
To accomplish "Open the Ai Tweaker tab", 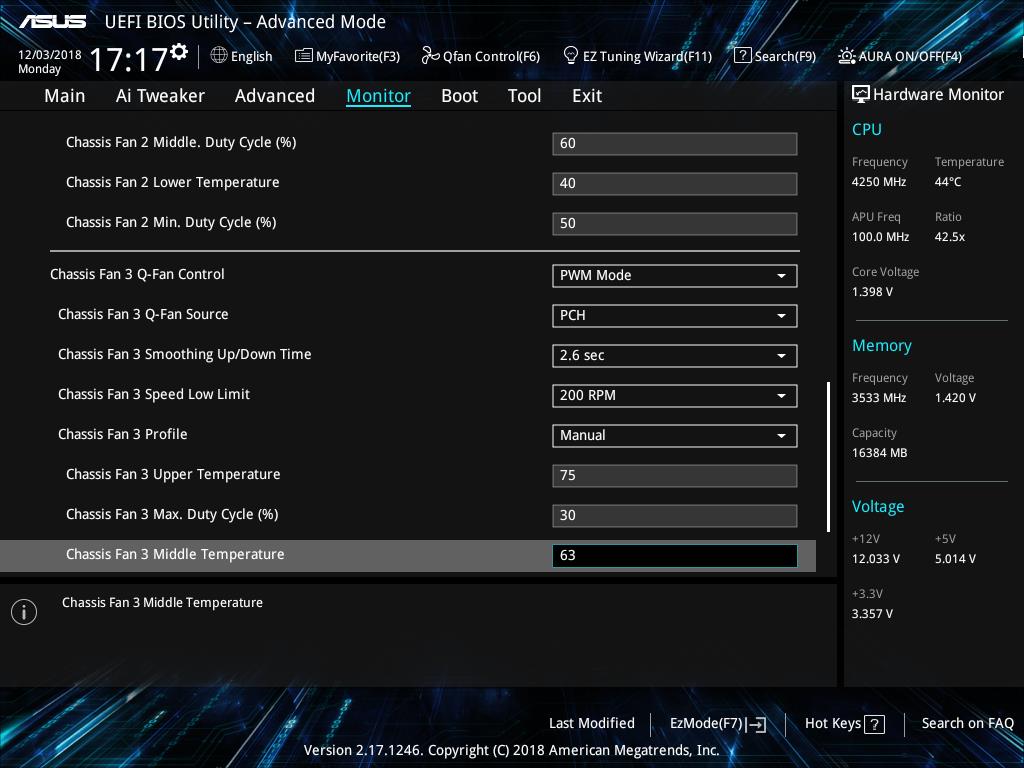I will (x=160, y=96).
